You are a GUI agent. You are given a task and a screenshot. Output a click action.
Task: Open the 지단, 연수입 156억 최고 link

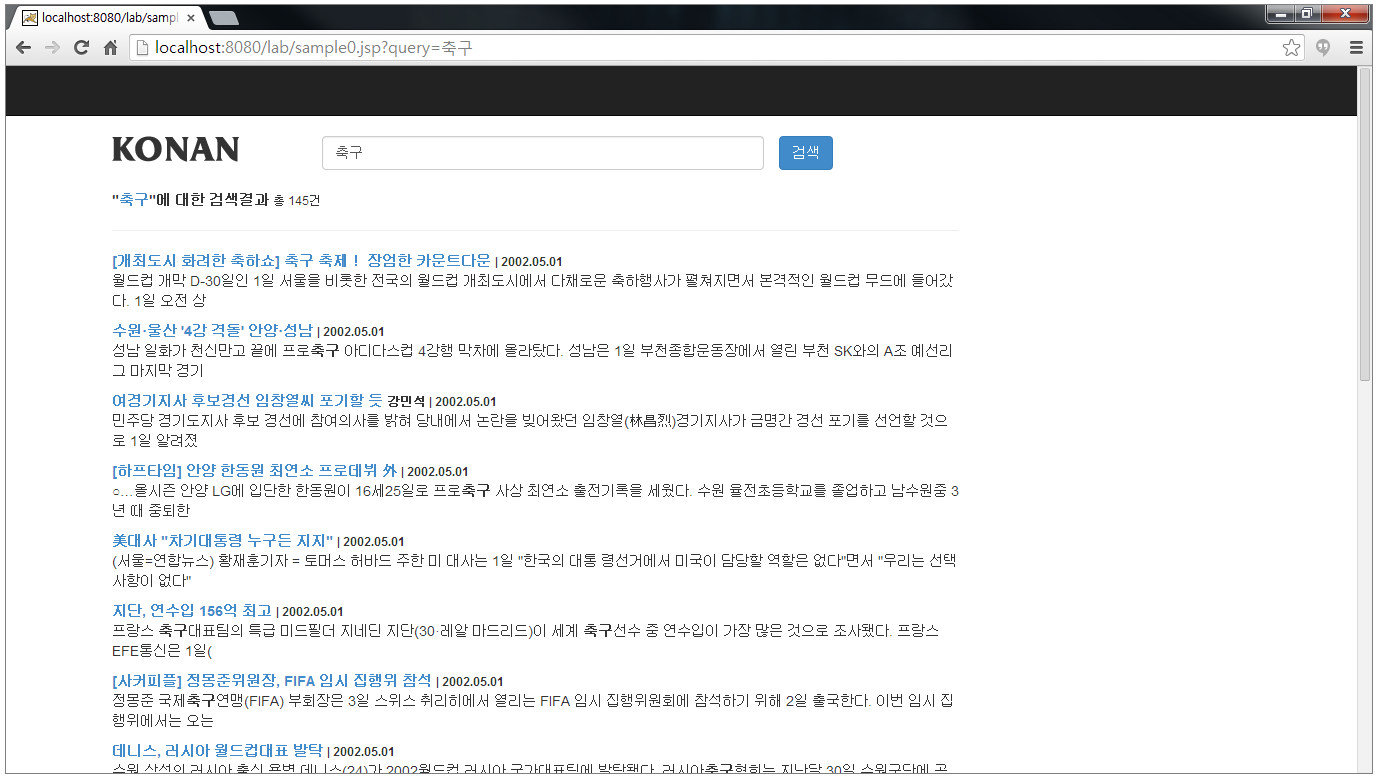(192, 610)
